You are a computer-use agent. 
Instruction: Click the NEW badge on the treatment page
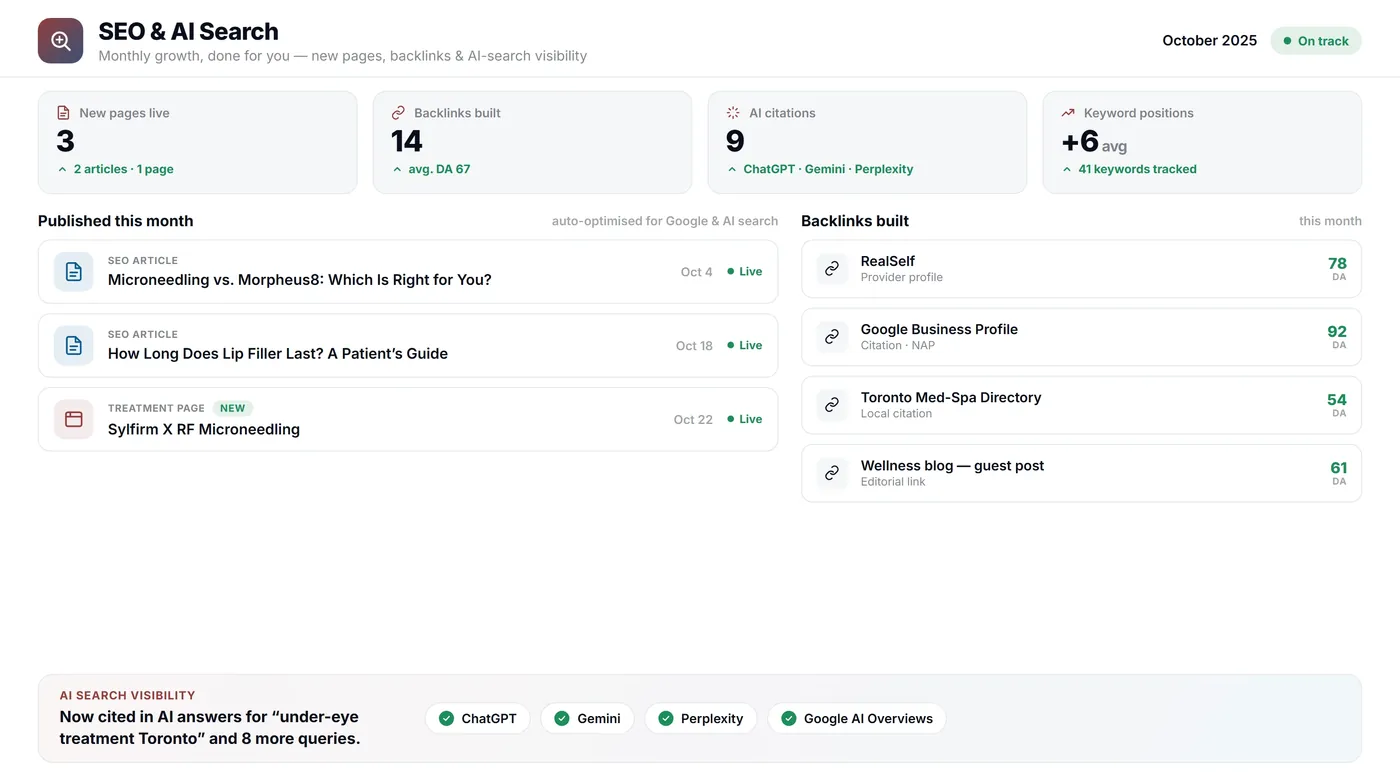click(x=233, y=408)
